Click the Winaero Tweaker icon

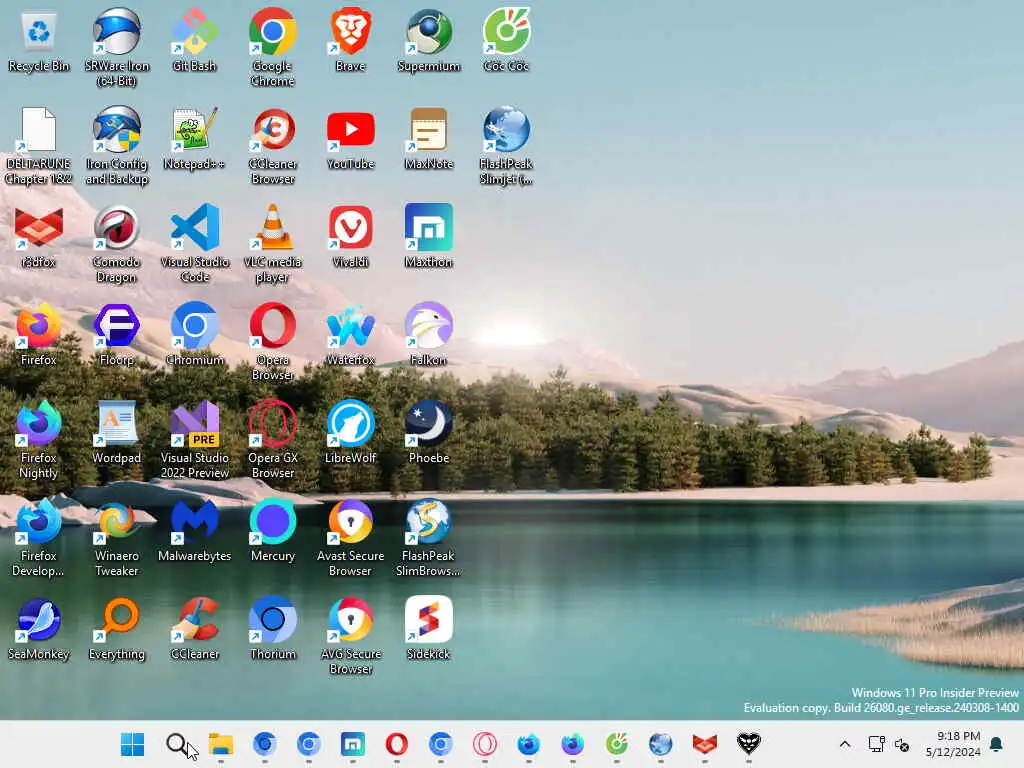(117, 537)
